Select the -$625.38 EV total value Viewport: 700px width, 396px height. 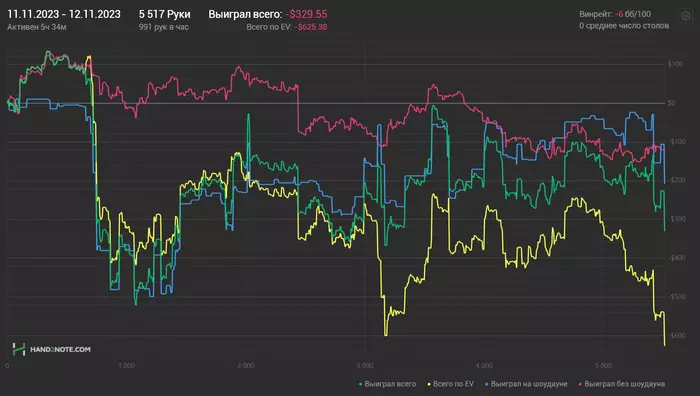coord(311,27)
